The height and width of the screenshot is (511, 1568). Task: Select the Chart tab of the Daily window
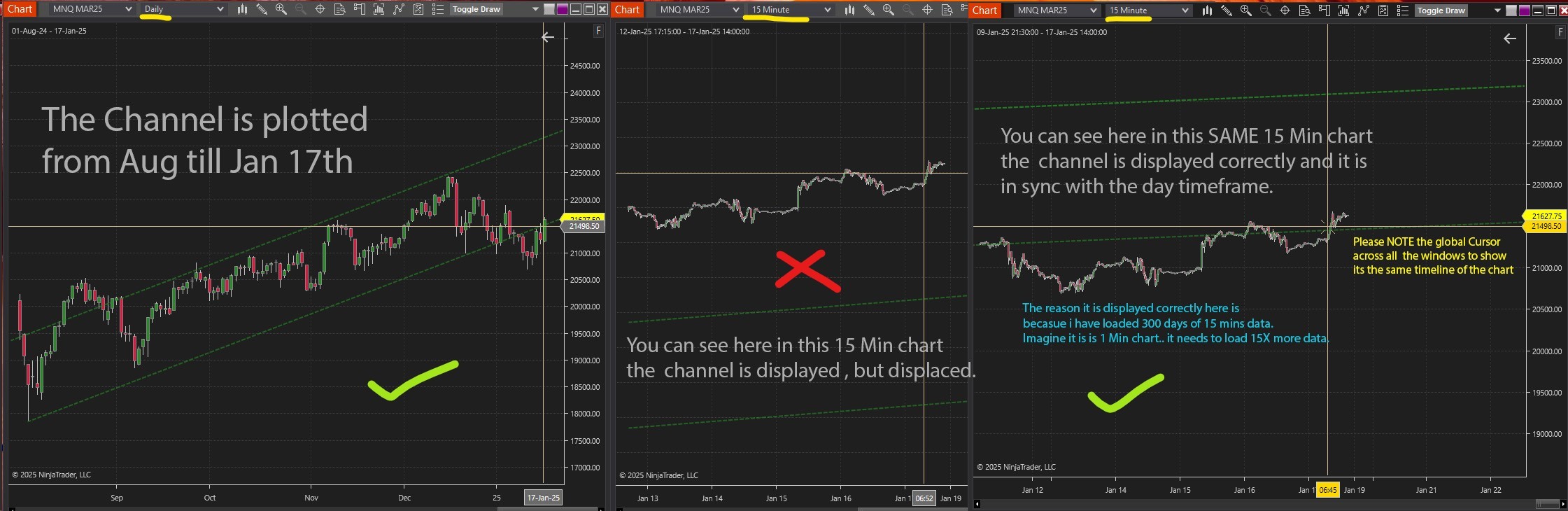tap(20, 9)
